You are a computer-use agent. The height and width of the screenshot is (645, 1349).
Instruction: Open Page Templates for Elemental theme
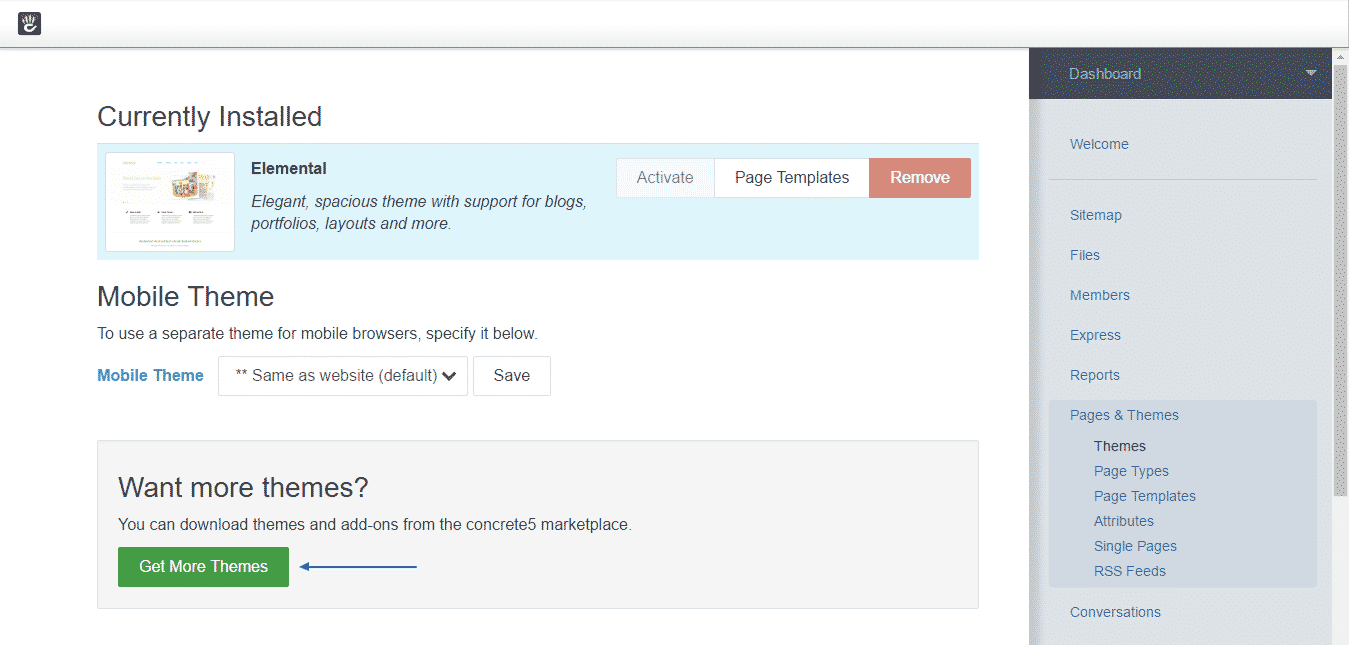click(x=791, y=178)
